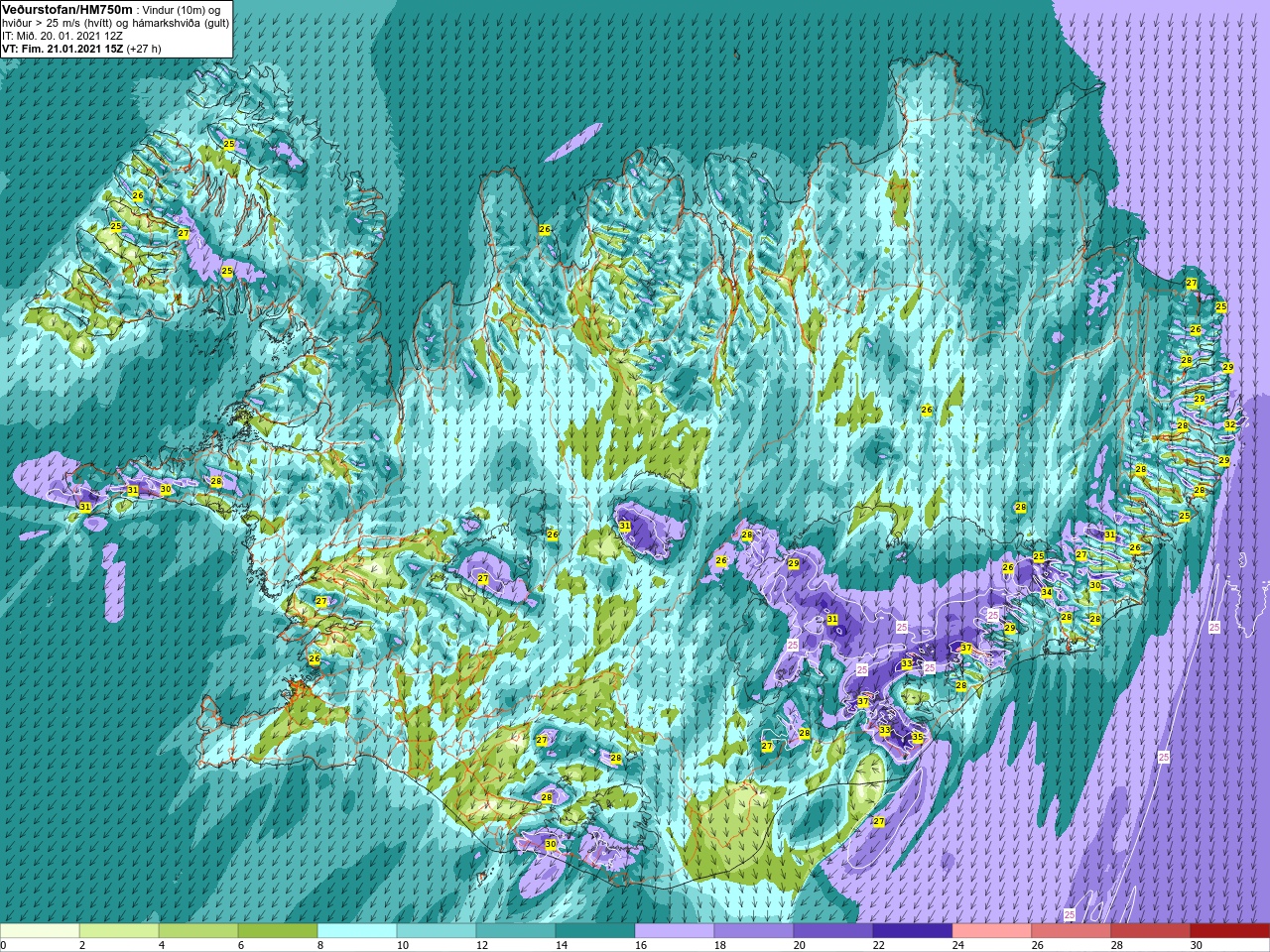Pick the 12–14 m/s teal legend swatch

pyautogui.click(x=516, y=931)
